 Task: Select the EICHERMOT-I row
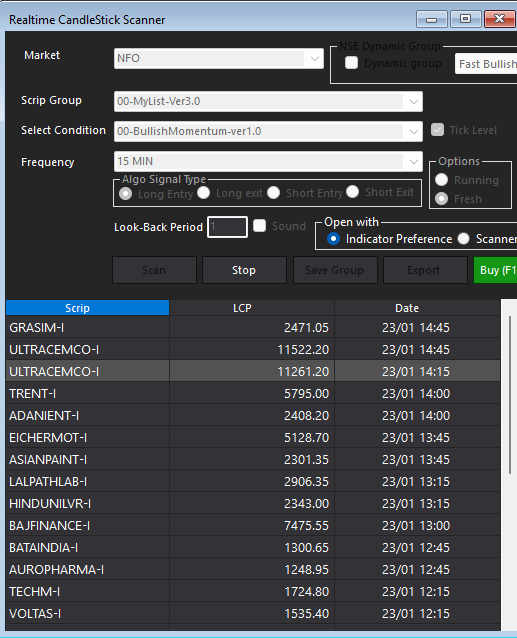tap(253, 437)
